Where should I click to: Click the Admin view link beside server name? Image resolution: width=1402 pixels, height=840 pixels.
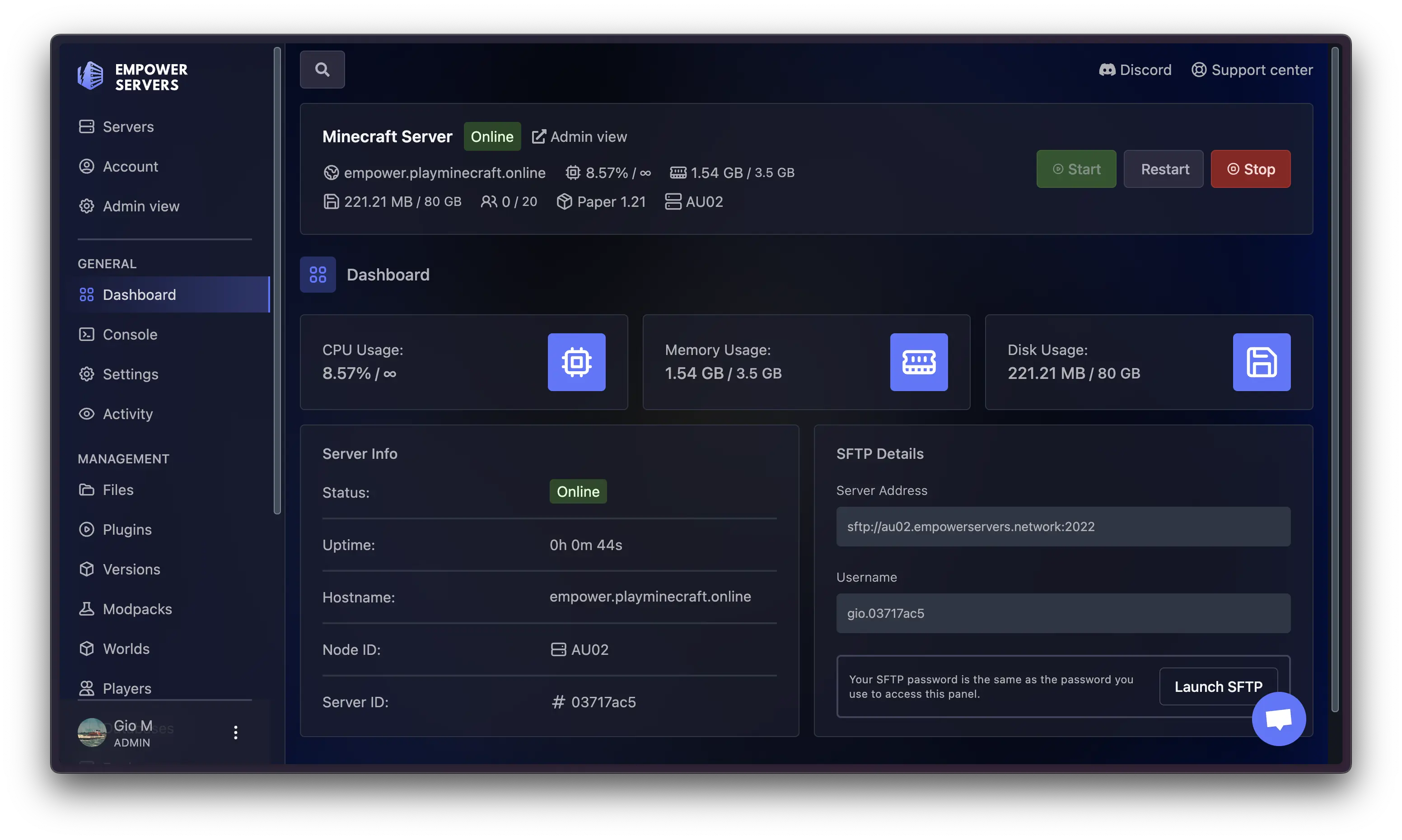coord(579,136)
